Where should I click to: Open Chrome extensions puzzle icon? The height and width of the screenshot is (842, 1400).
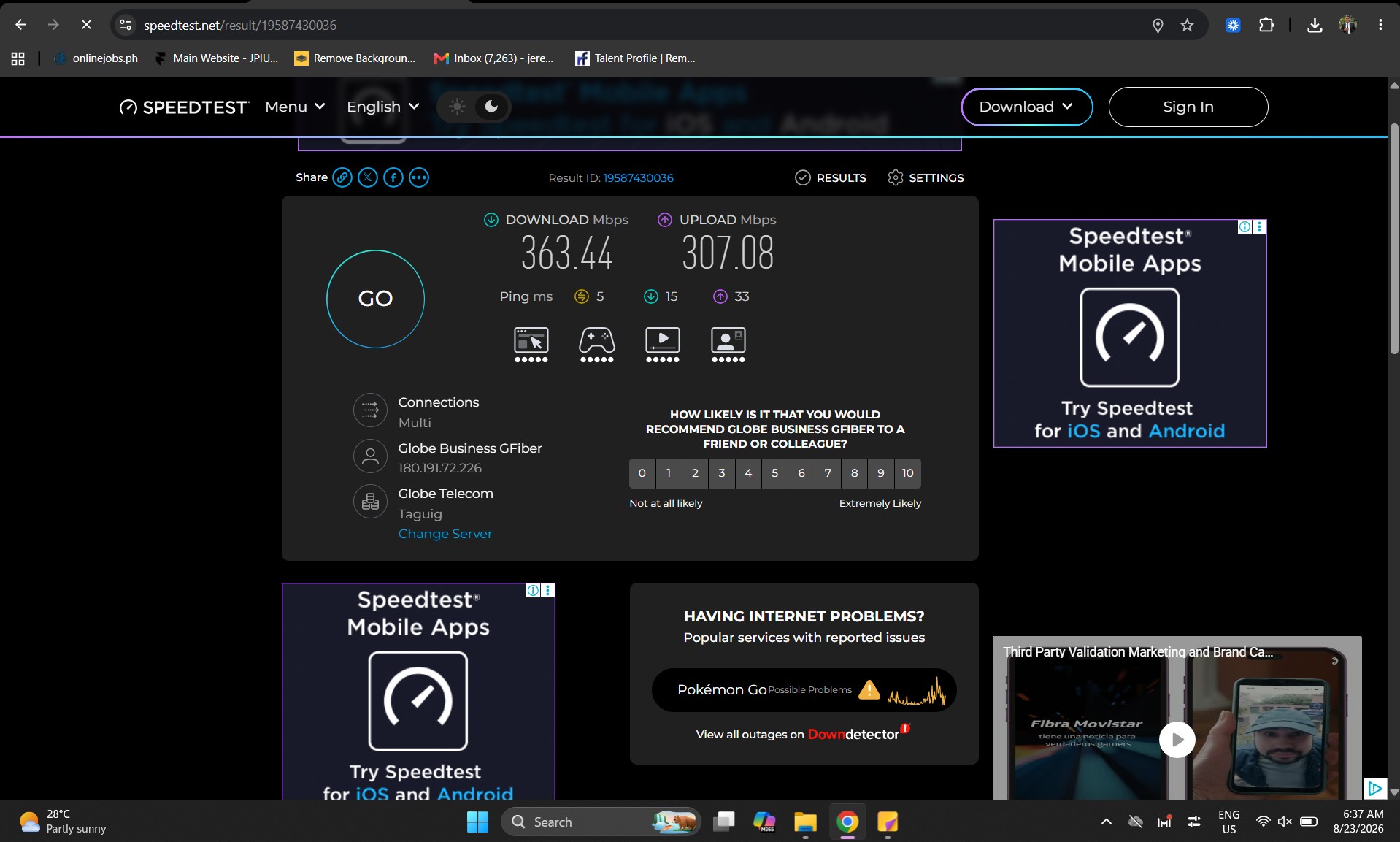pyautogui.click(x=1266, y=26)
